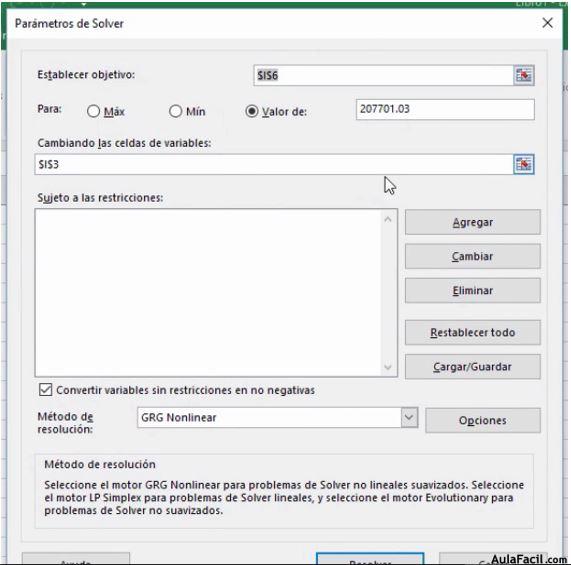Open solver Opciones
This screenshot has width=571, height=565.
point(483,420)
